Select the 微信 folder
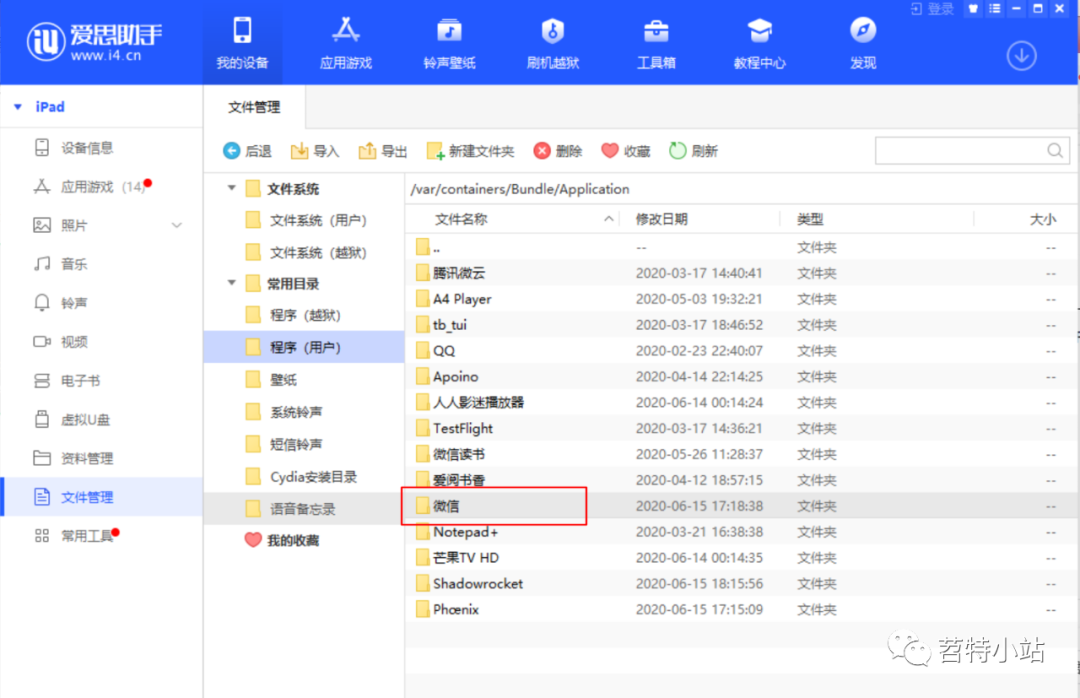The width and height of the screenshot is (1080, 698). pyautogui.click(x=741, y=506)
